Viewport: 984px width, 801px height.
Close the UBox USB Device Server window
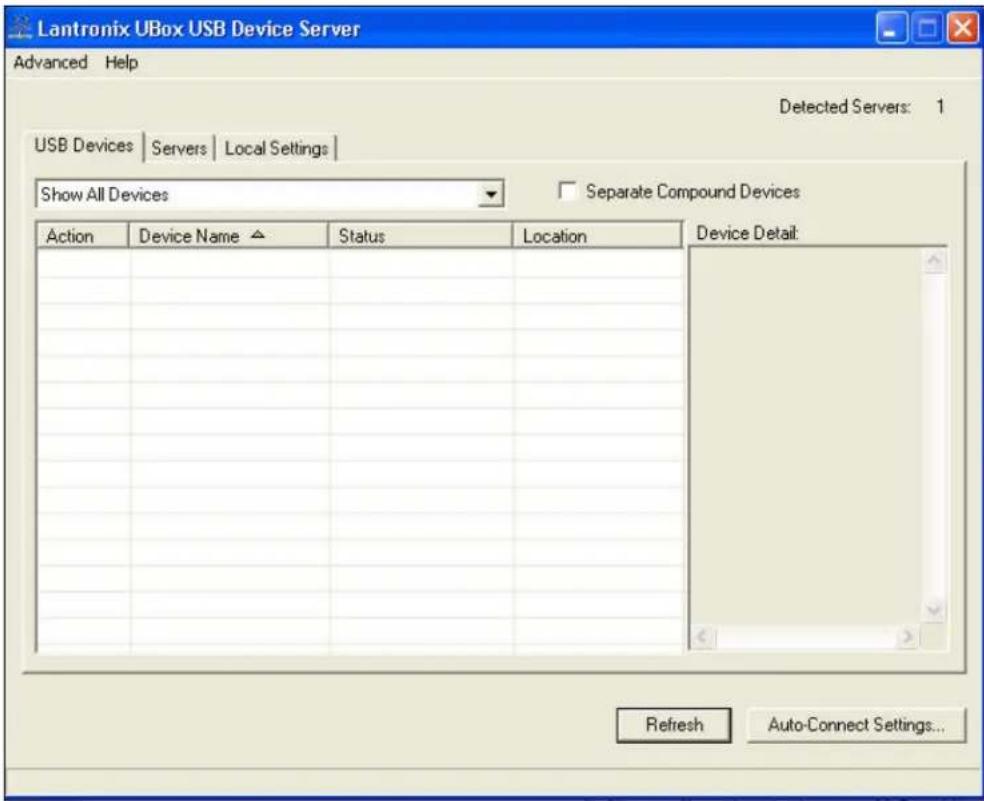click(x=963, y=28)
